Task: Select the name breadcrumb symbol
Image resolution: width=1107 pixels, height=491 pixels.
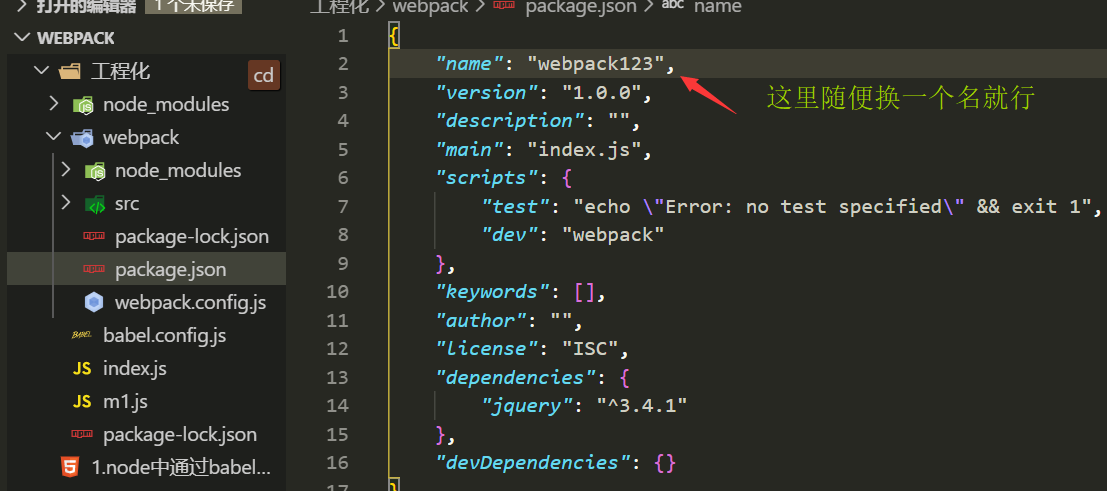Action: click(x=717, y=7)
